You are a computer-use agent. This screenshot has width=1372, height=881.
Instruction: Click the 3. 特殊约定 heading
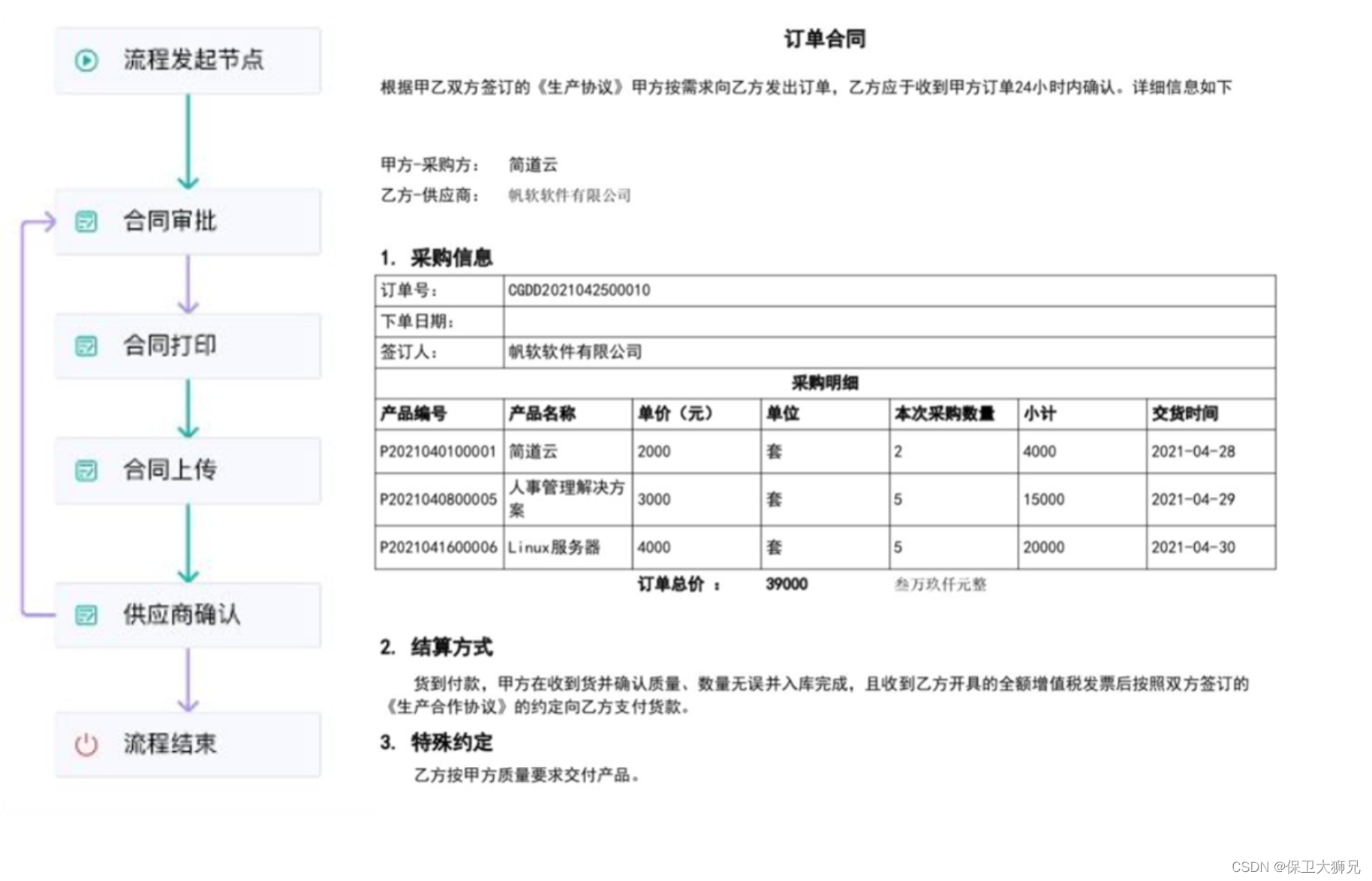click(436, 743)
